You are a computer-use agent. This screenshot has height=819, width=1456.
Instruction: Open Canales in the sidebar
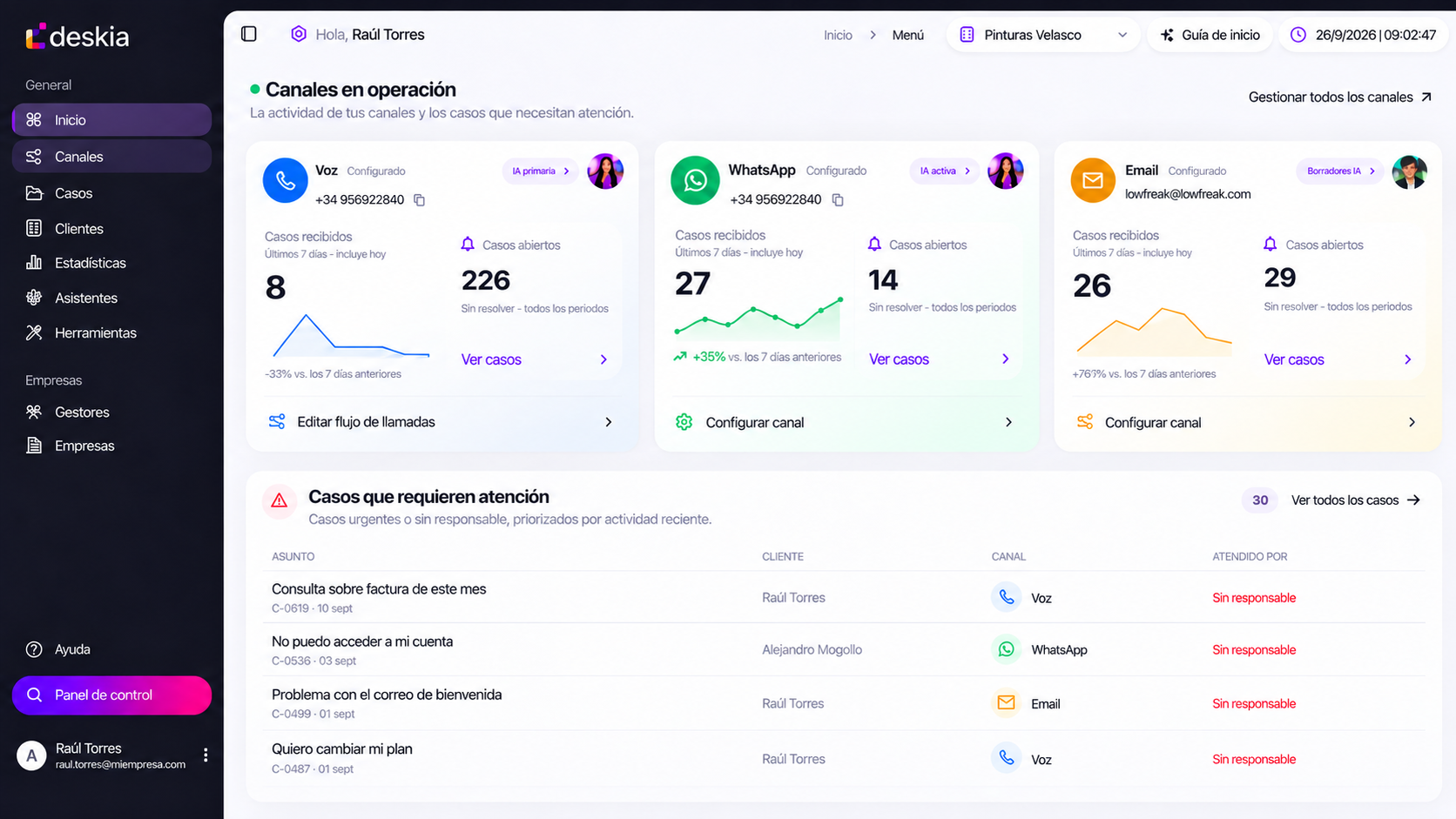(111, 157)
